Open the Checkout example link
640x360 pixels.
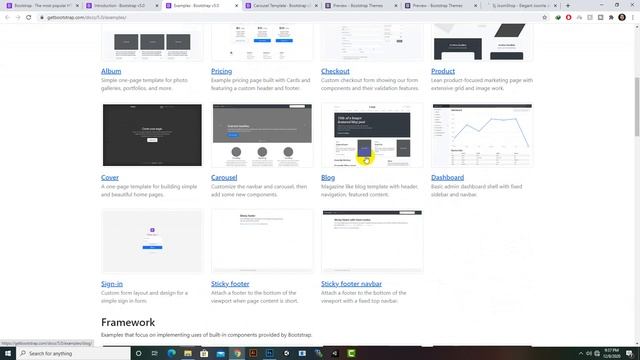335,71
